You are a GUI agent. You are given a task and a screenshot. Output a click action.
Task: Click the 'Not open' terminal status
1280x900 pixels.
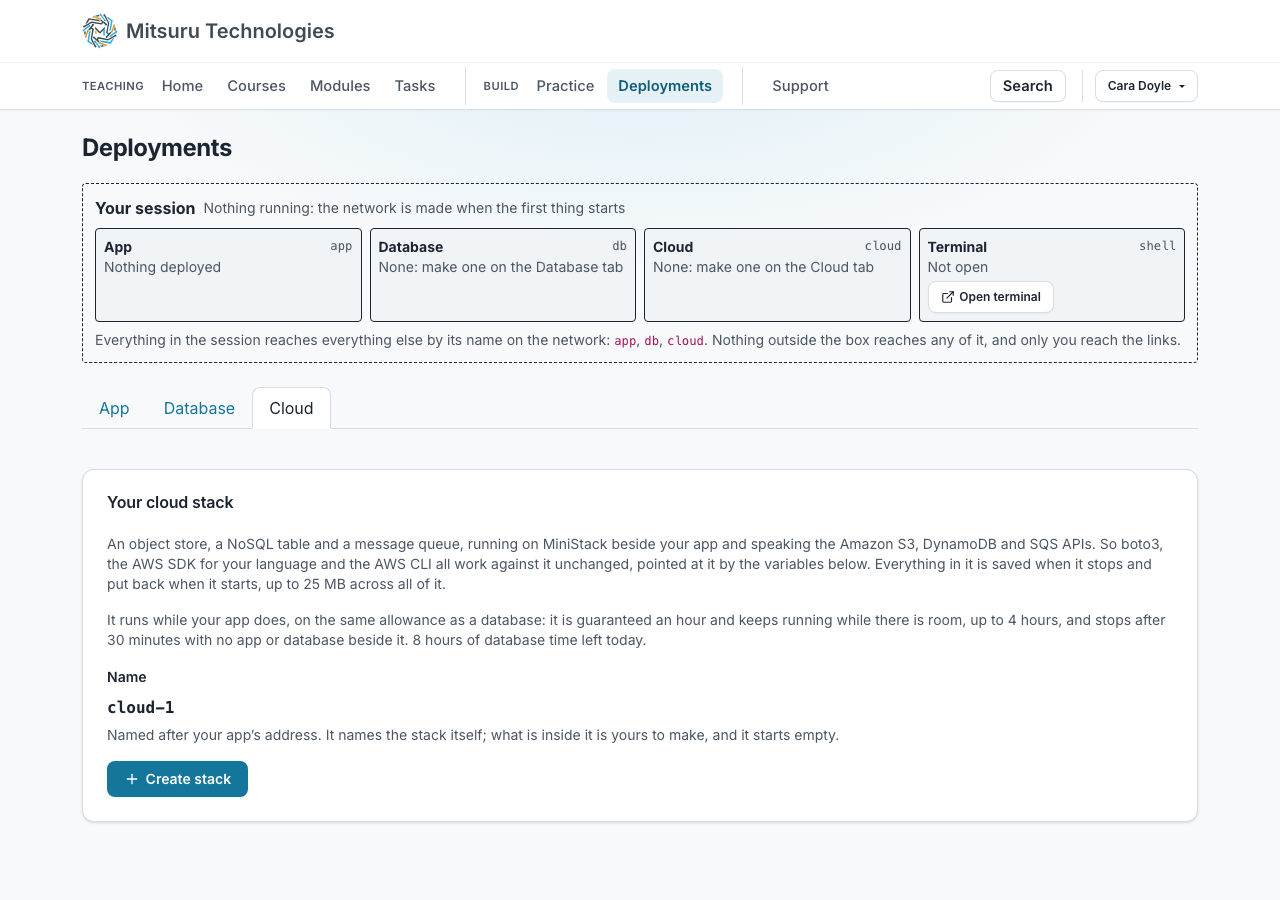click(957, 267)
